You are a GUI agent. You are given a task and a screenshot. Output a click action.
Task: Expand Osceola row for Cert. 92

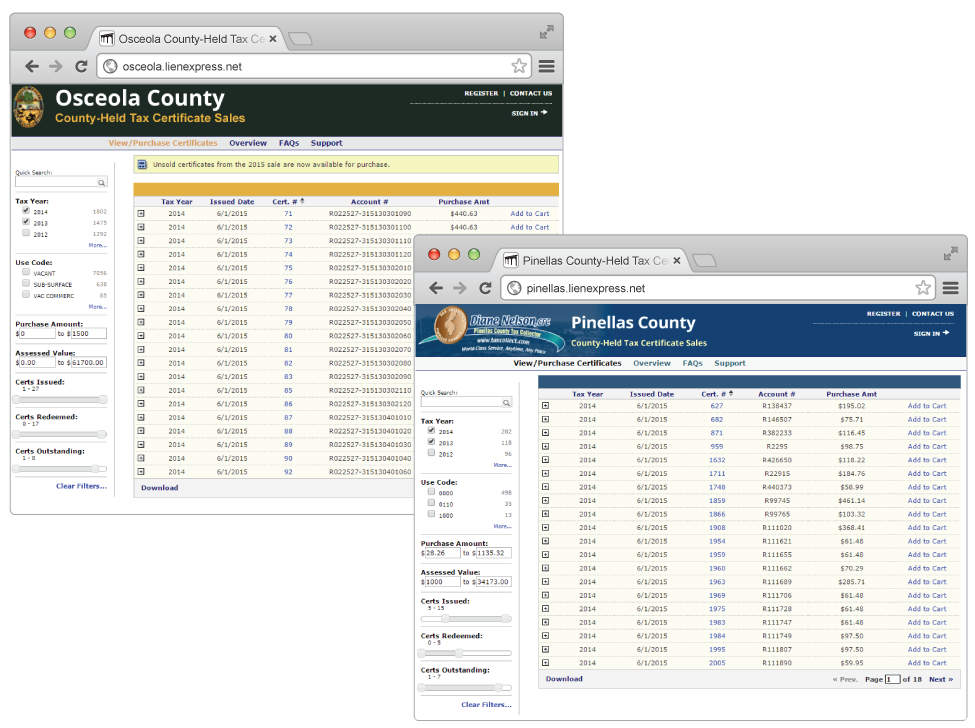[x=141, y=471]
